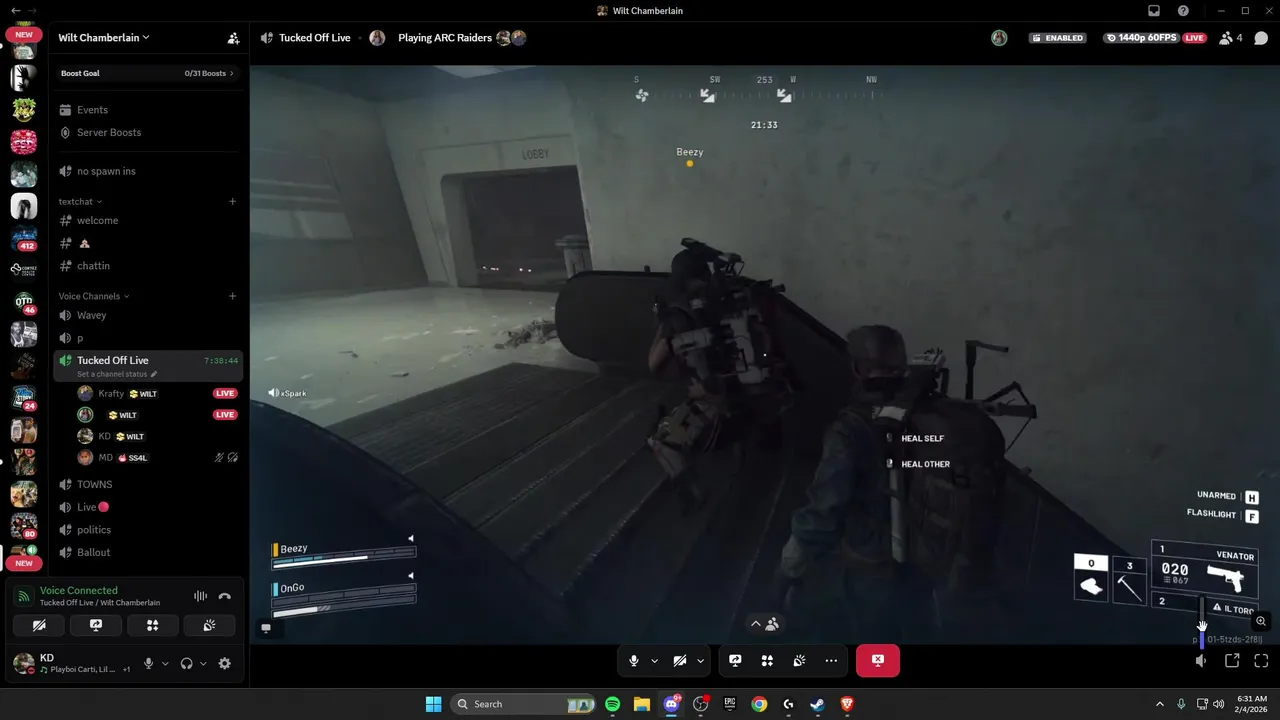This screenshot has width=1280, height=720.
Task: Open input device arrow next to user mic
Action: [x=165, y=663]
